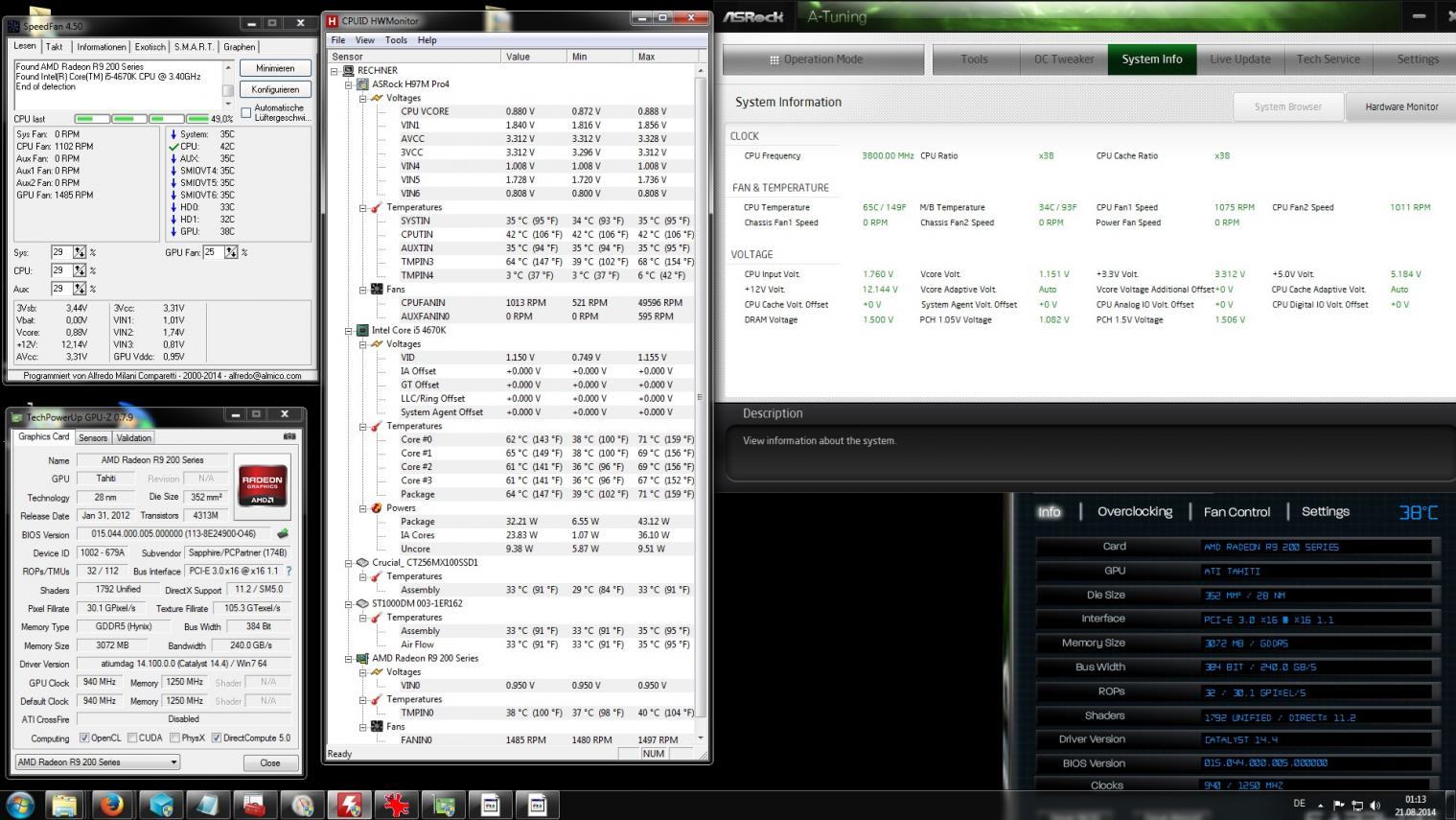Click the SpeedFan title bar icon
Screen dimensions: 1456x820
coord(13,26)
